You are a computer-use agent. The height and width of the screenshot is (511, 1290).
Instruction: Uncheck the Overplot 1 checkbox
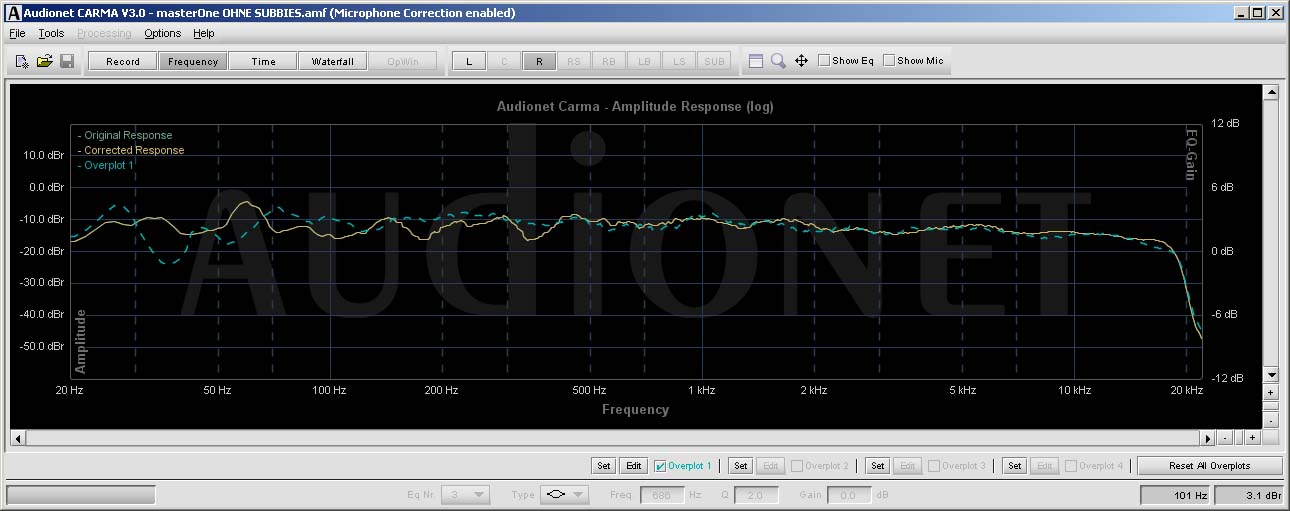click(660, 466)
